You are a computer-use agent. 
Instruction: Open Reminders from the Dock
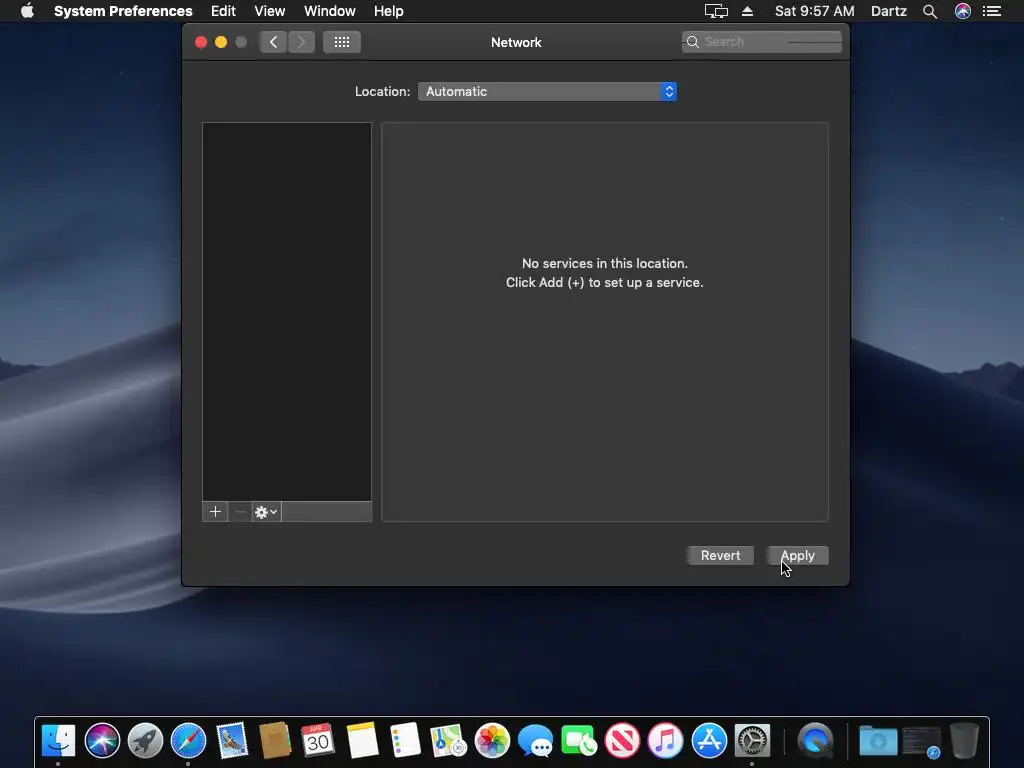point(405,741)
